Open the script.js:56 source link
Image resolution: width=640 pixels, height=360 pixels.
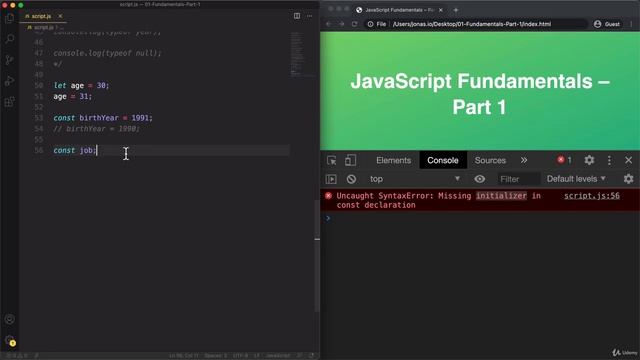click(x=592, y=196)
